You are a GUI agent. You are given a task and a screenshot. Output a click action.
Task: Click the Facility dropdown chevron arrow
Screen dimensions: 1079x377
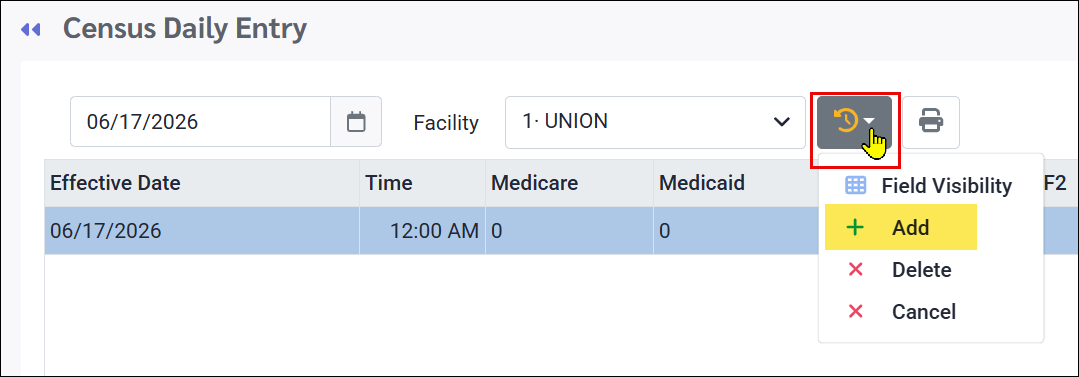(781, 122)
